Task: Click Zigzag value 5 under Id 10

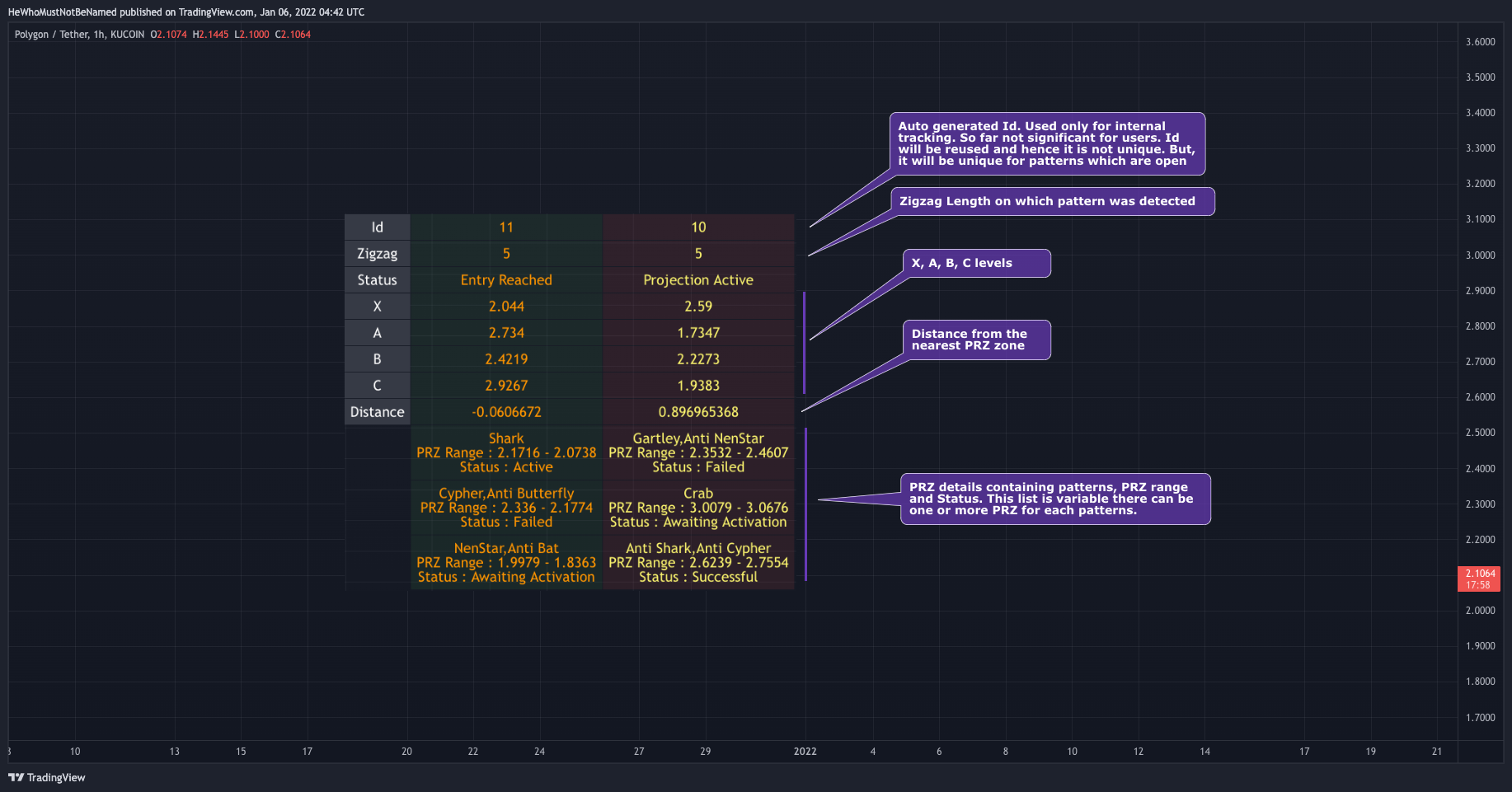Action: pos(698,254)
